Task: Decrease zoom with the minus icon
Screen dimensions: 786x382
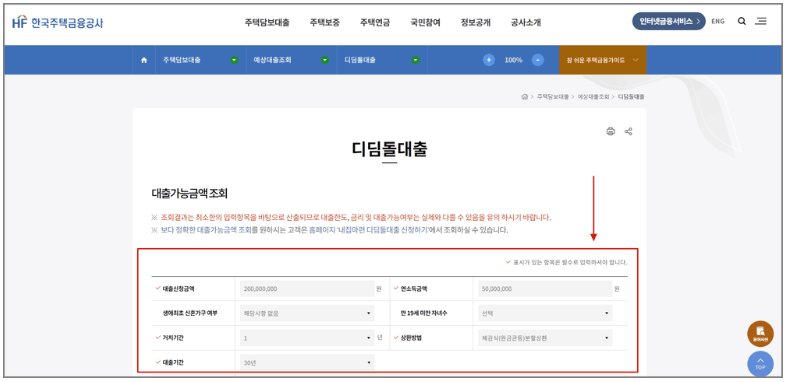Action: (537, 60)
